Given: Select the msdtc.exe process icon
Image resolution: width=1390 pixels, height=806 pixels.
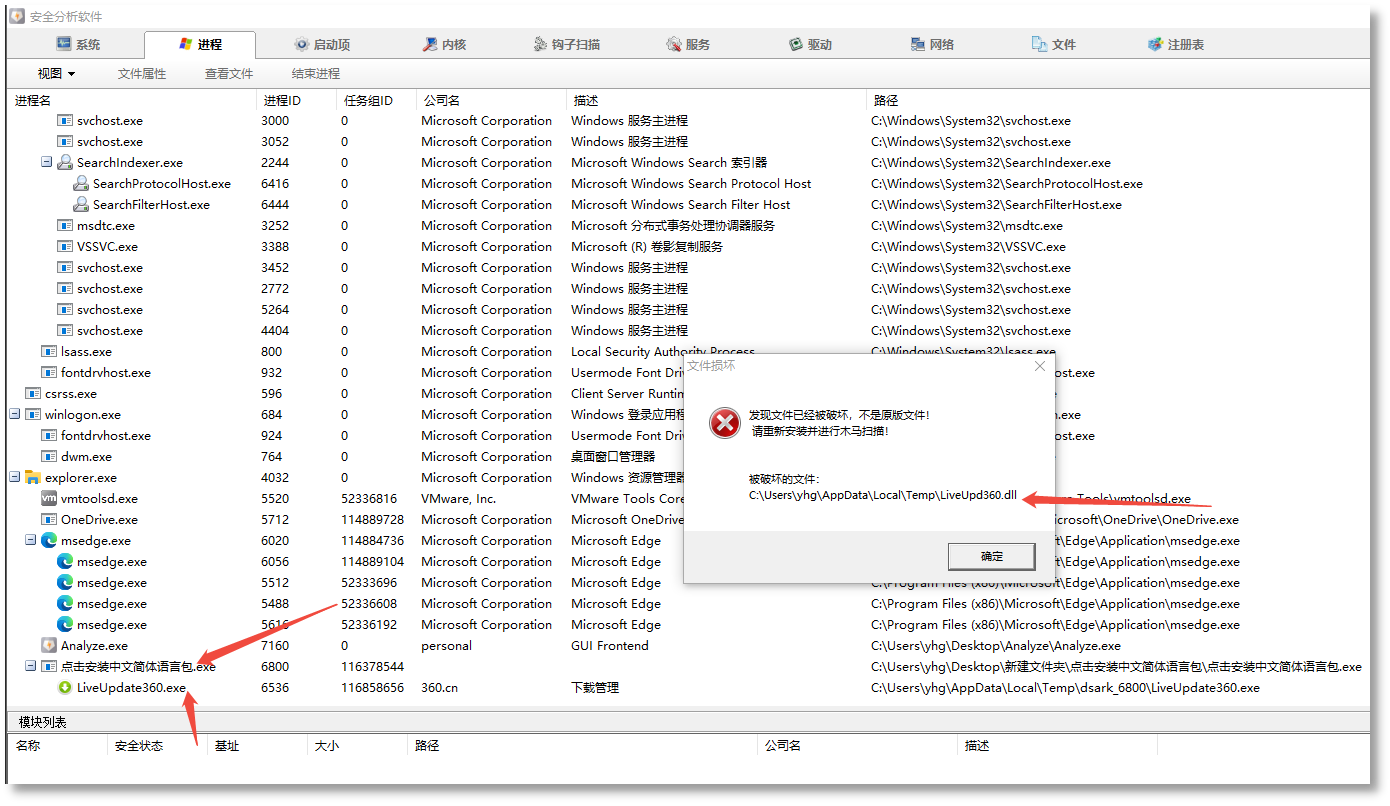Looking at the screenshot, I should 65,225.
